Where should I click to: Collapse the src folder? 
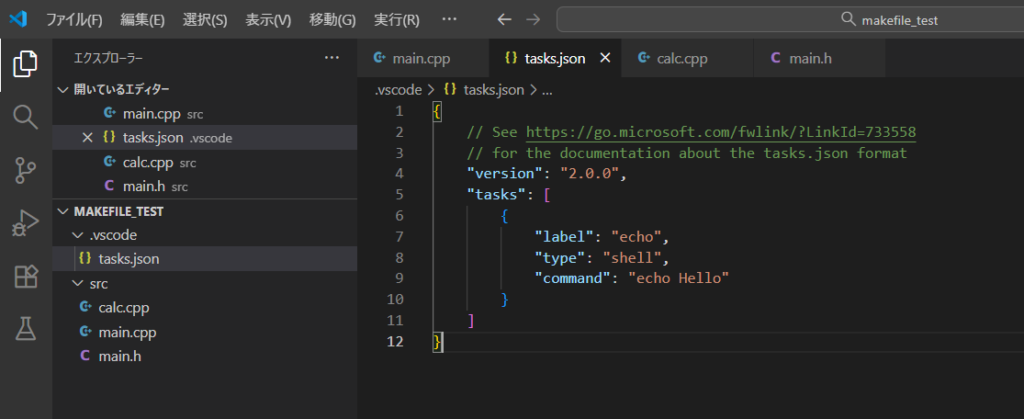pyautogui.click(x=79, y=284)
